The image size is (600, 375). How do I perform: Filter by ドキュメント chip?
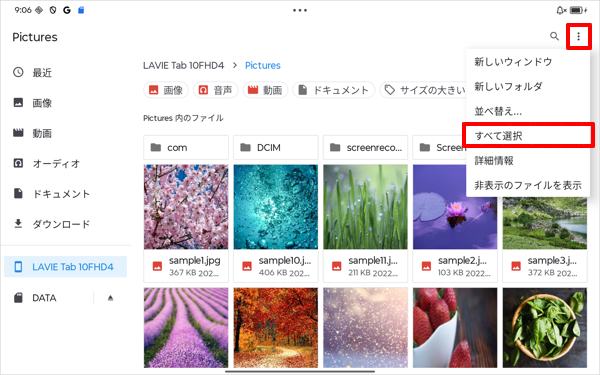[x=333, y=90]
